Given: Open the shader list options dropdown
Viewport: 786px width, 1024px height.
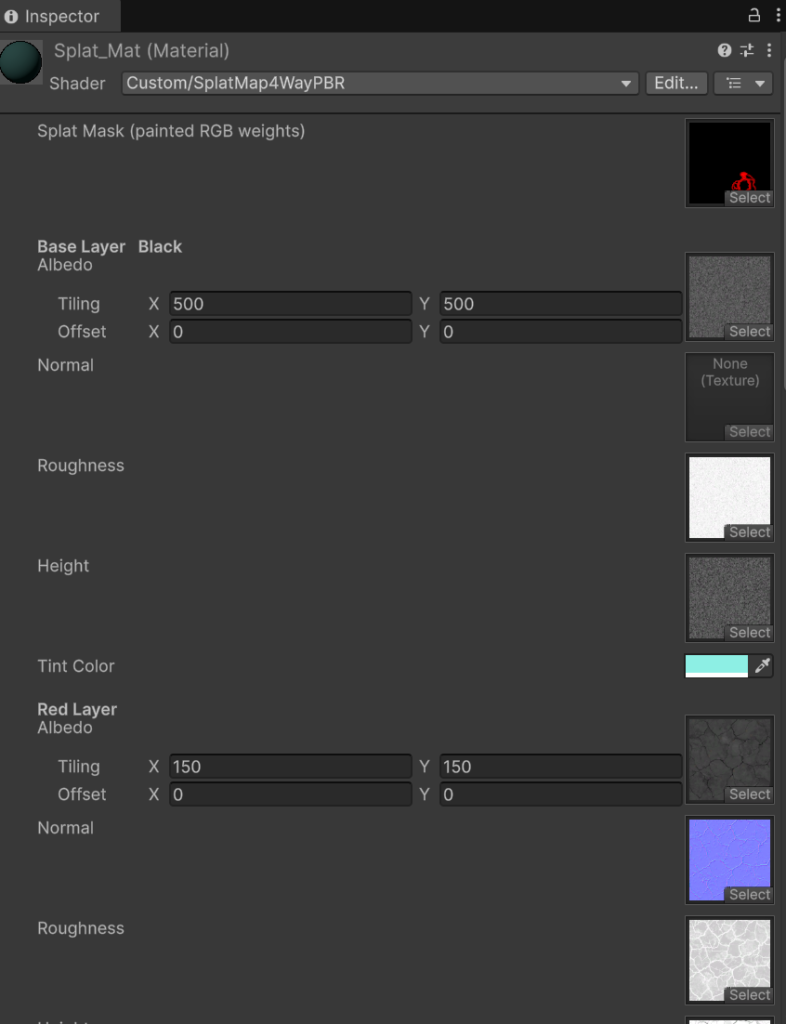Looking at the screenshot, I should tap(744, 83).
